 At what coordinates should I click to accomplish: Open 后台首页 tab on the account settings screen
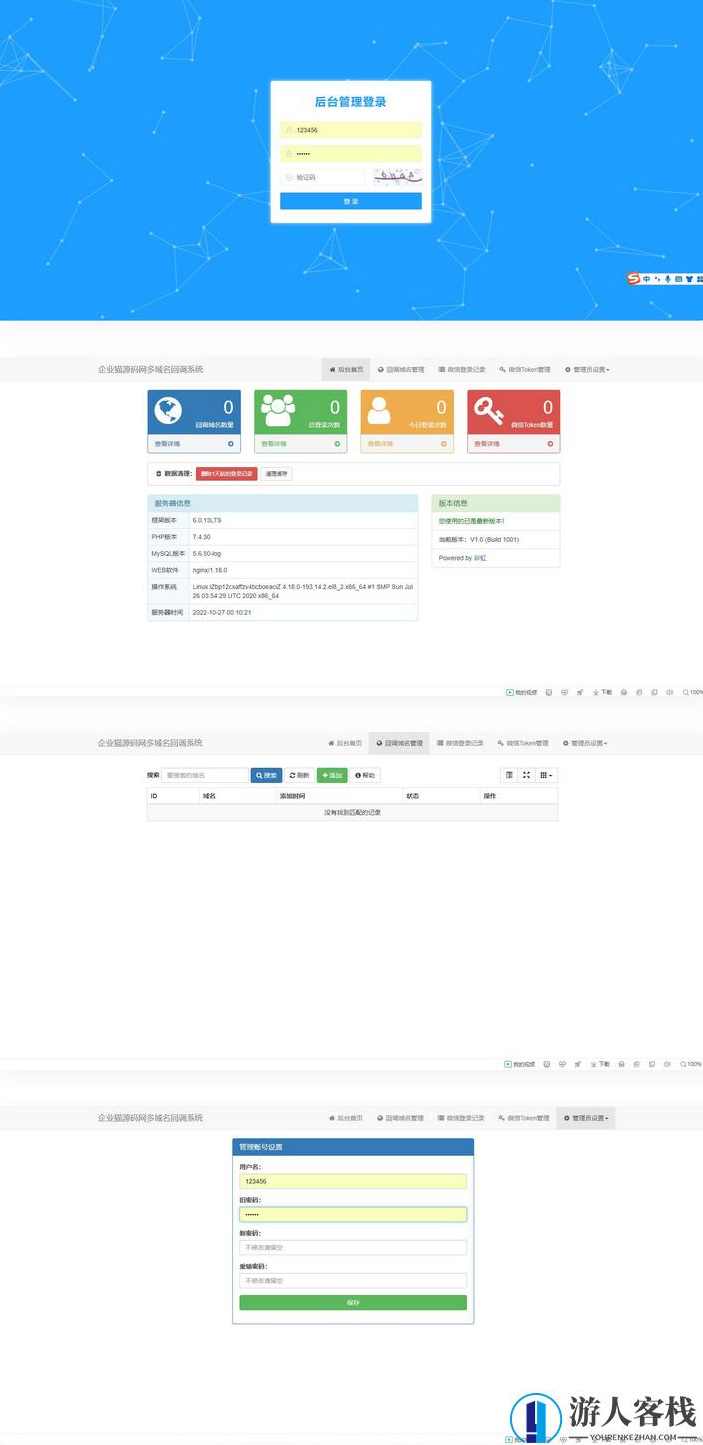pos(344,1118)
